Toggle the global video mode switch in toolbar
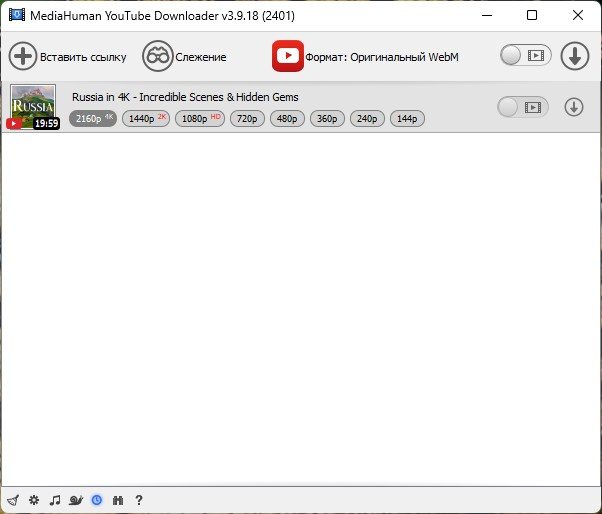 pos(525,56)
